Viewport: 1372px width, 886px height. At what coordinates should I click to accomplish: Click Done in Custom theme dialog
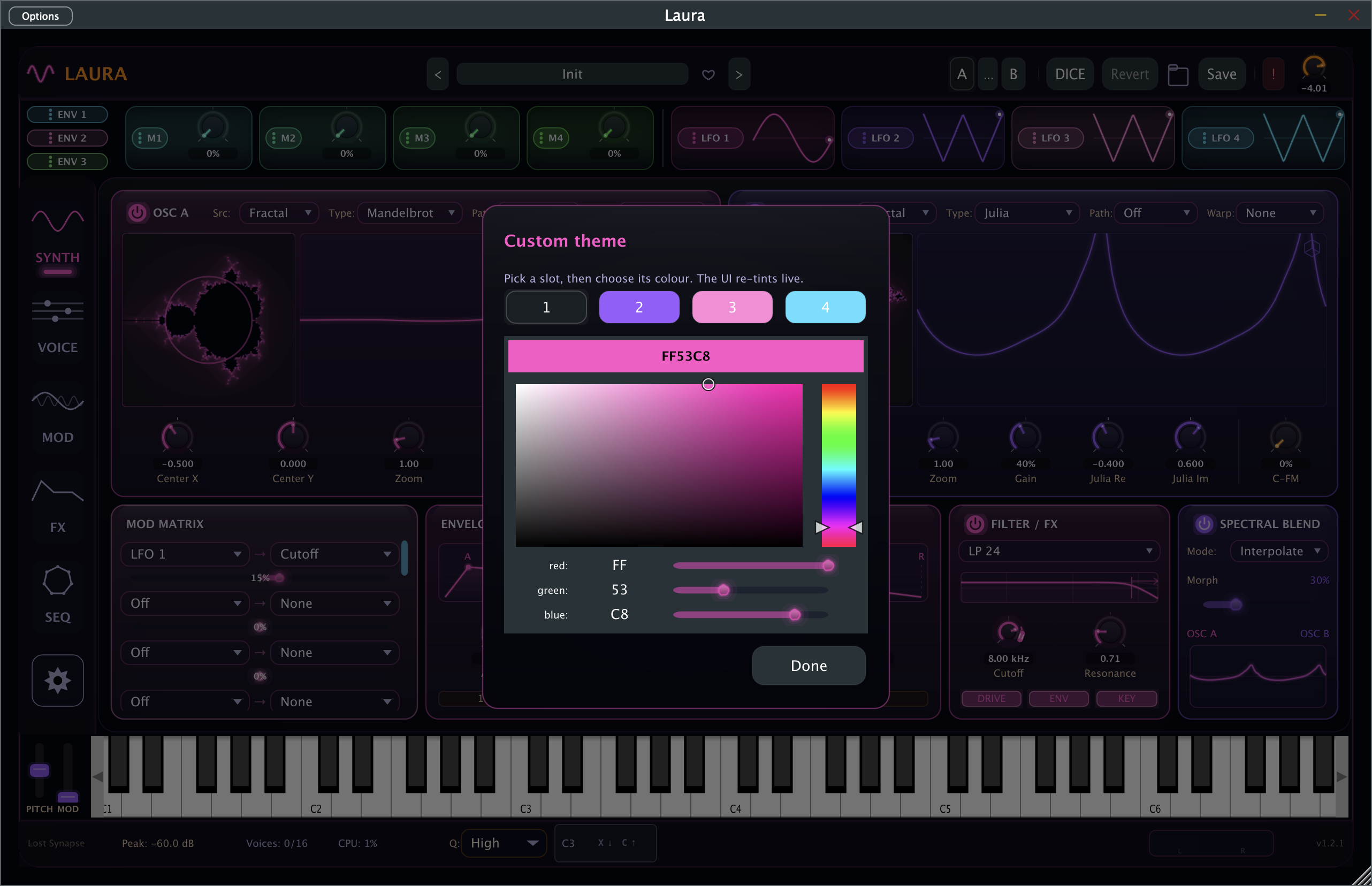click(809, 666)
